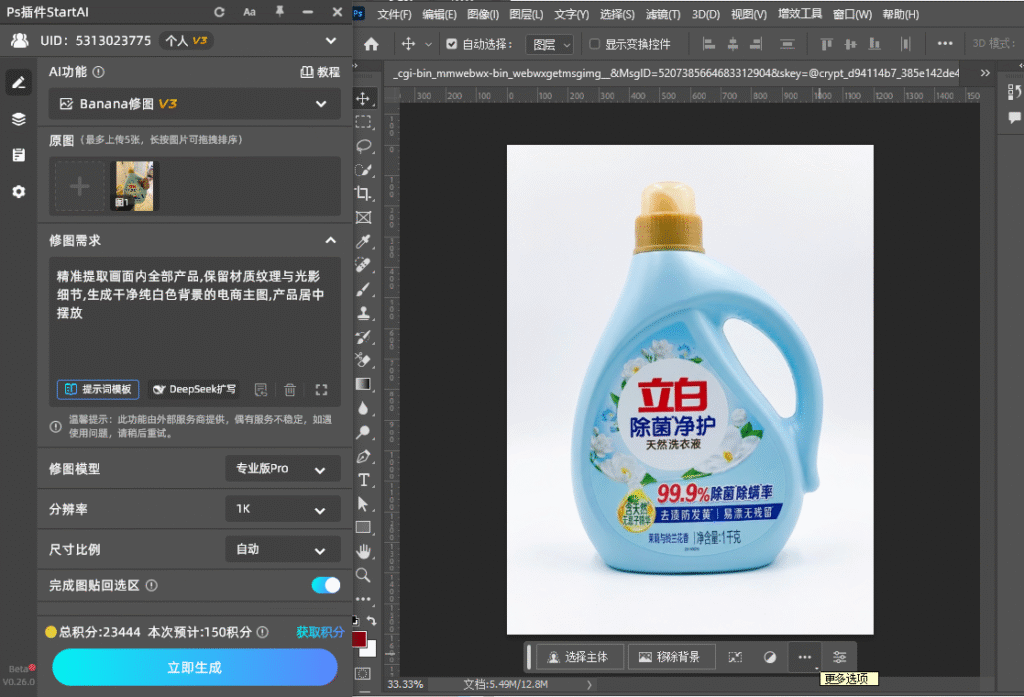Select the Frame tool

pos(363,218)
